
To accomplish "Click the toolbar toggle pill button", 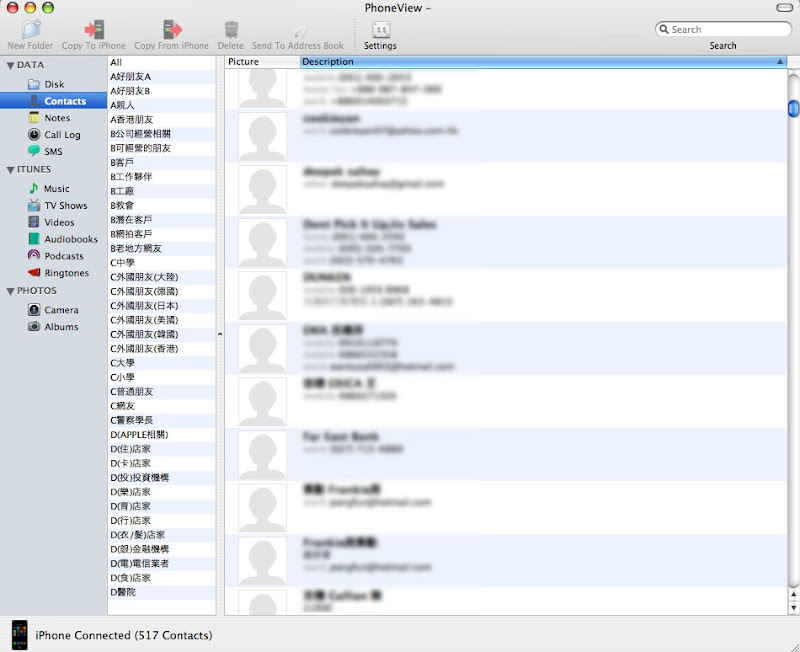I will pos(784,8).
